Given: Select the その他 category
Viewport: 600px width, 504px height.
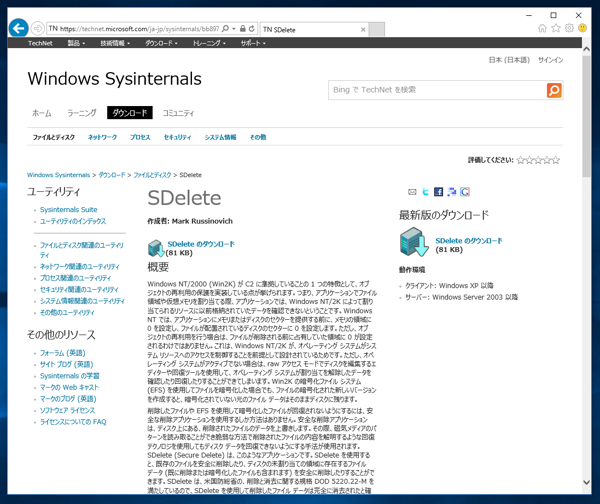Looking at the screenshot, I should point(258,137).
